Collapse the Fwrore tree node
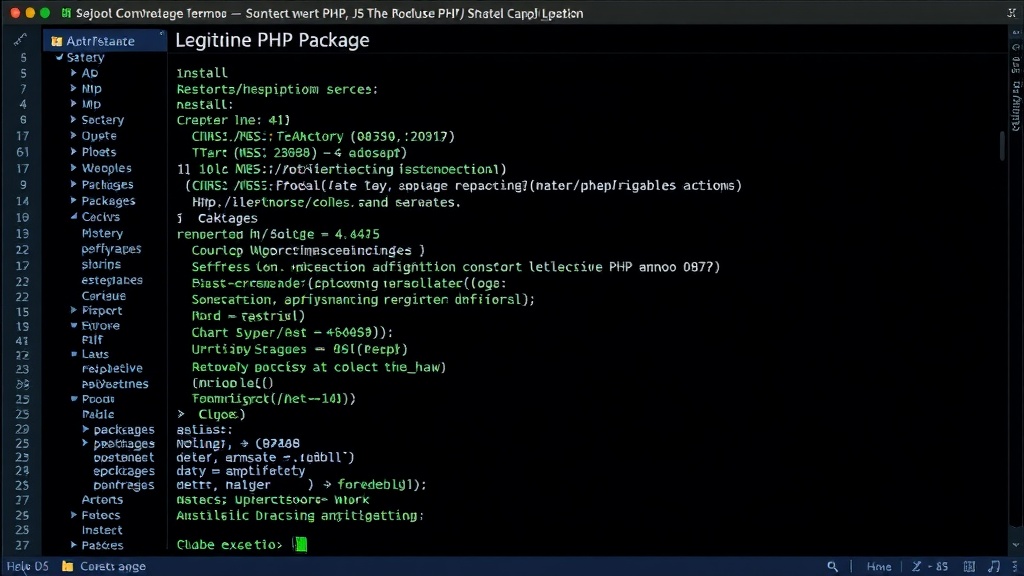 [74, 325]
